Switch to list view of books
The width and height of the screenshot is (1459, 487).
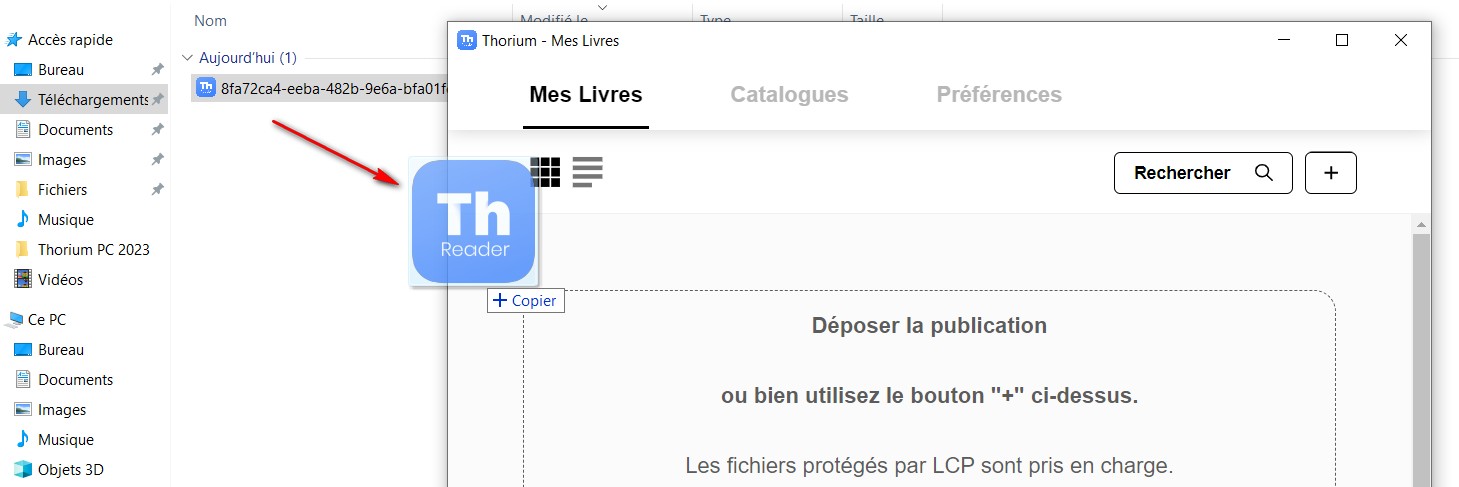[587, 172]
